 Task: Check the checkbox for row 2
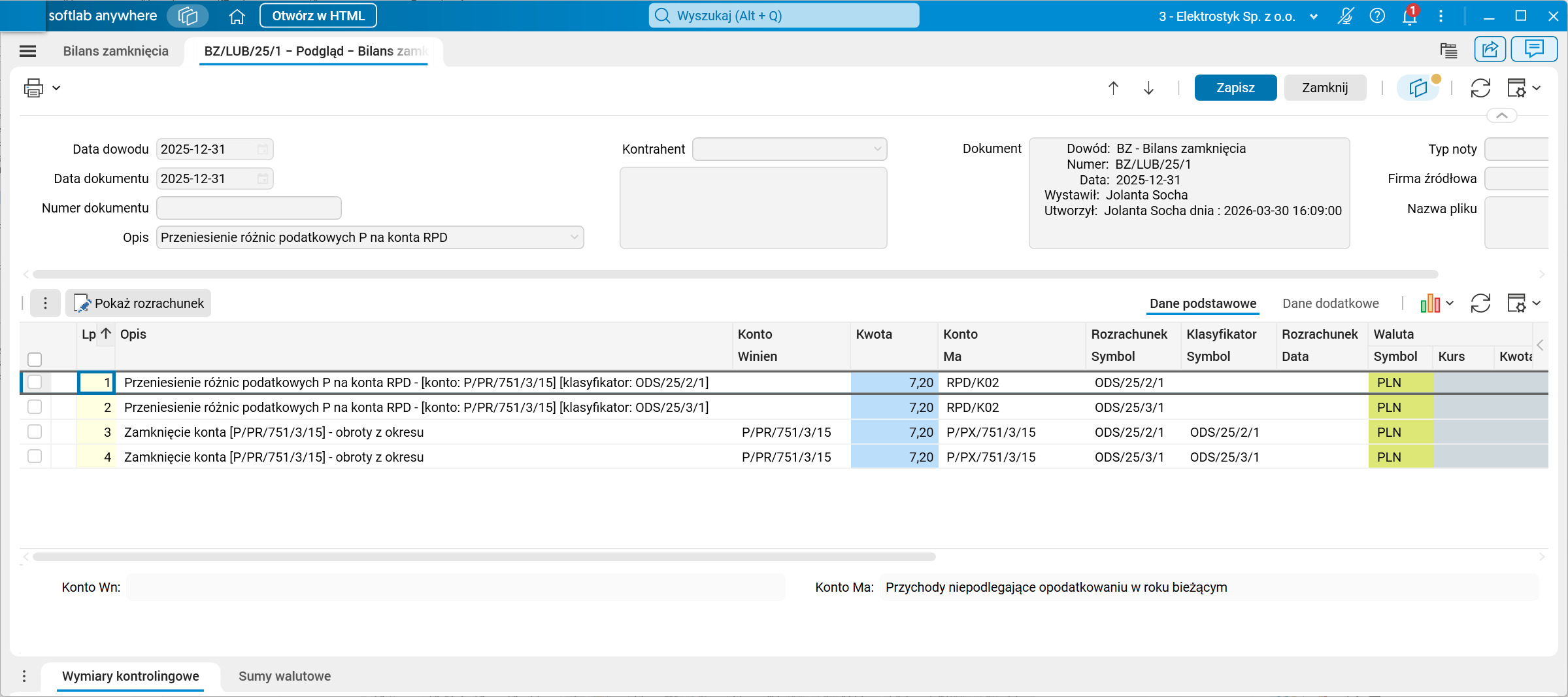pos(35,407)
